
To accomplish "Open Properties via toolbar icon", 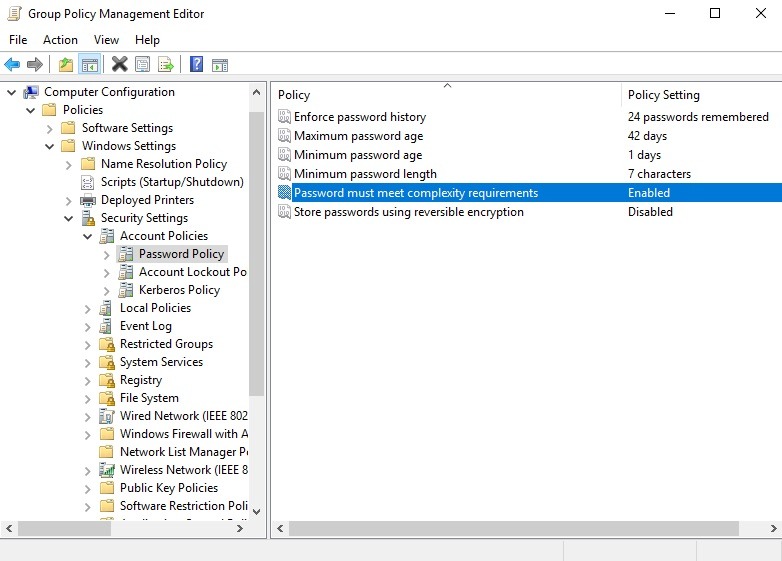I will coord(143,65).
